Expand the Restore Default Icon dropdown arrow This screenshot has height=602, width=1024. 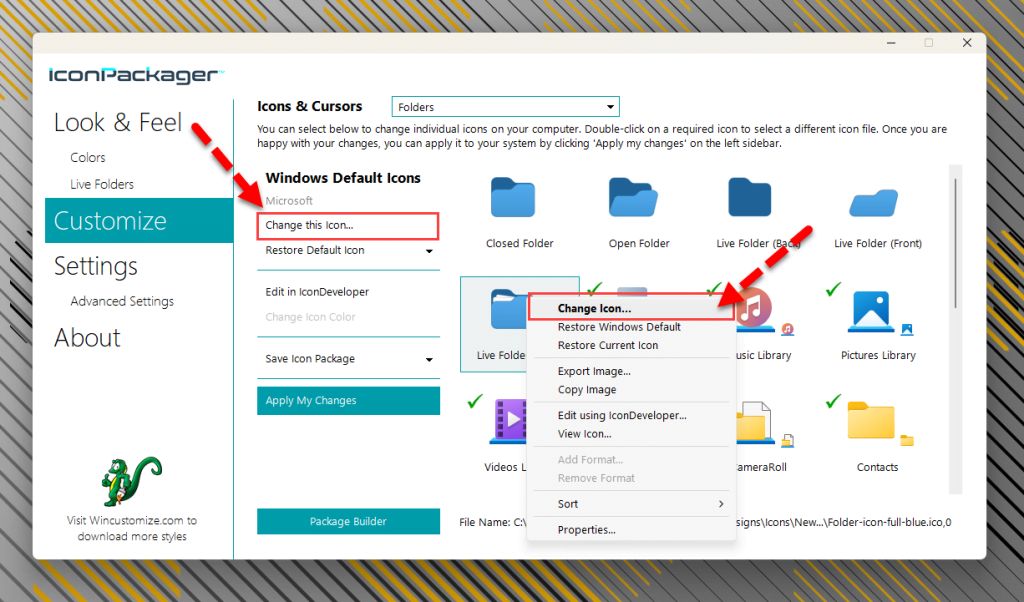[x=430, y=253]
